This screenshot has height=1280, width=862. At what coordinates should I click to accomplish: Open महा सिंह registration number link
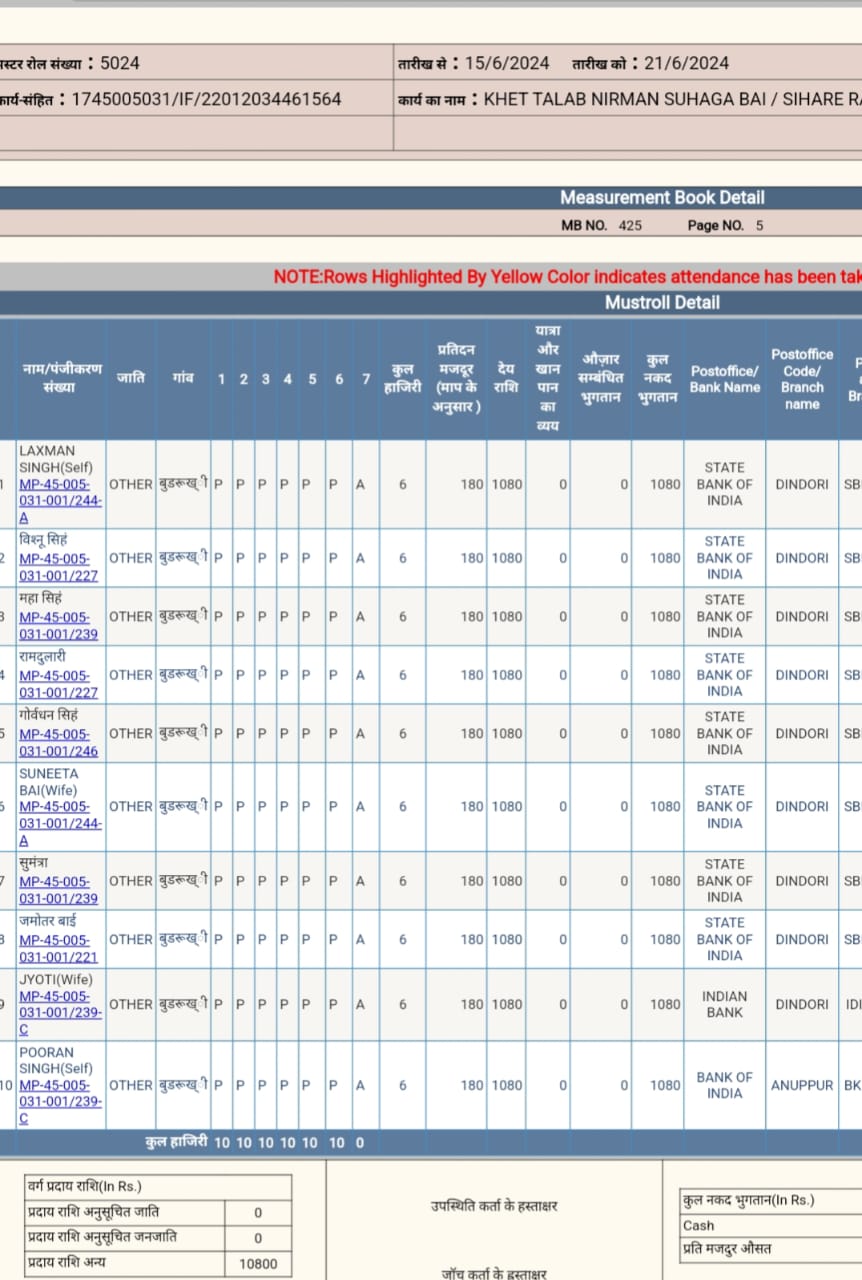point(59,625)
